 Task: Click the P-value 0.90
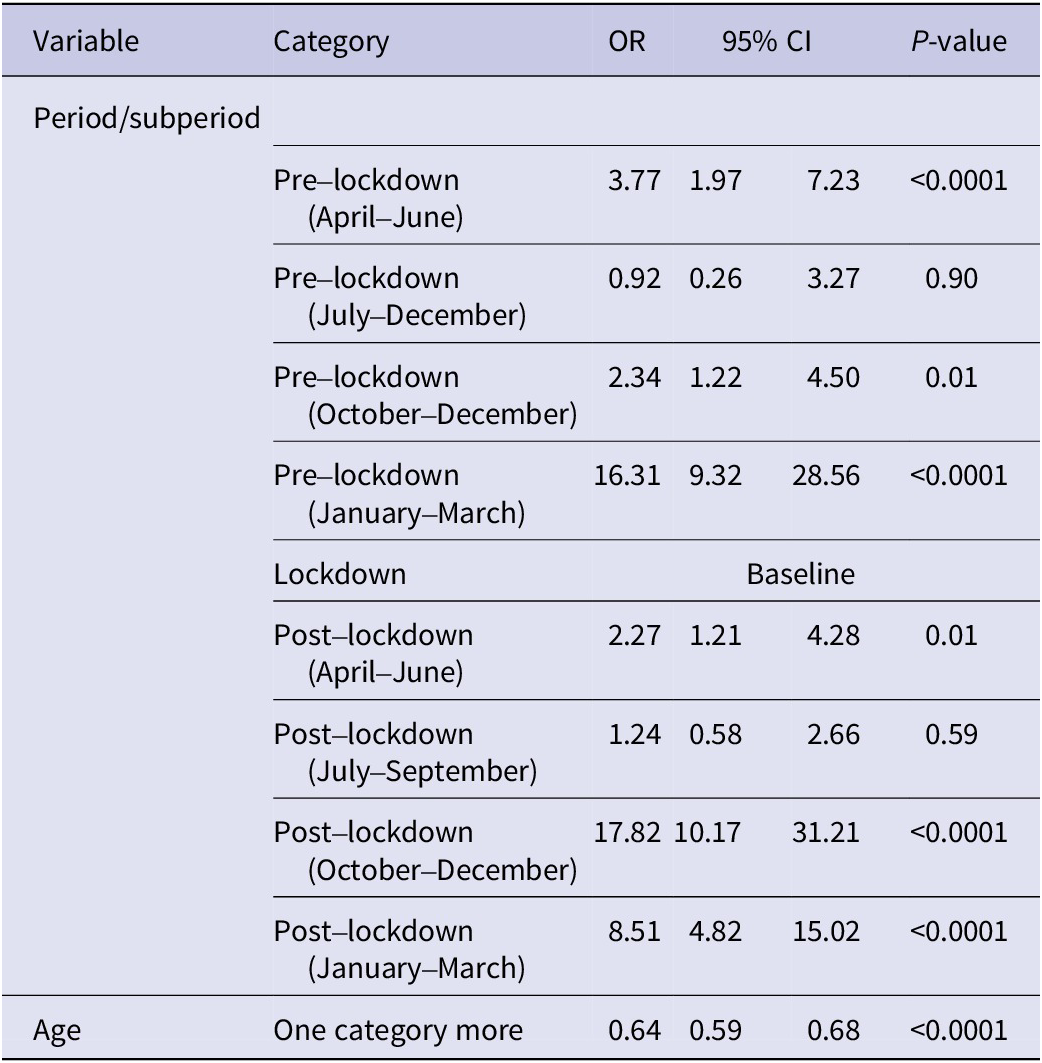click(x=951, y=278)
